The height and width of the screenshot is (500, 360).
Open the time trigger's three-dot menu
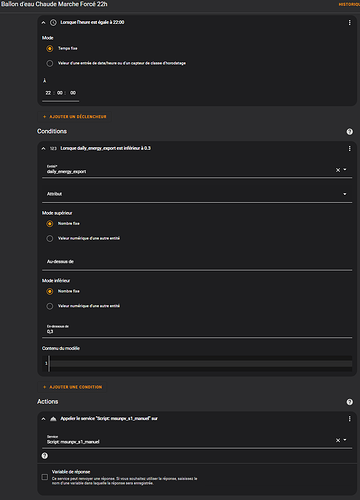pos(349,22)
